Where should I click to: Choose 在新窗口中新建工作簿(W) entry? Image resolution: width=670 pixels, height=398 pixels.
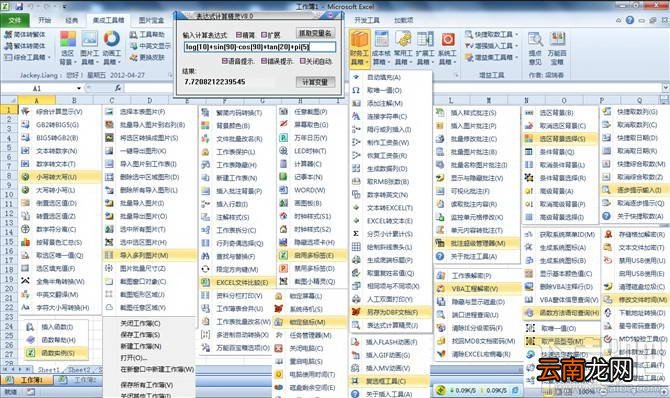(157, 369)
